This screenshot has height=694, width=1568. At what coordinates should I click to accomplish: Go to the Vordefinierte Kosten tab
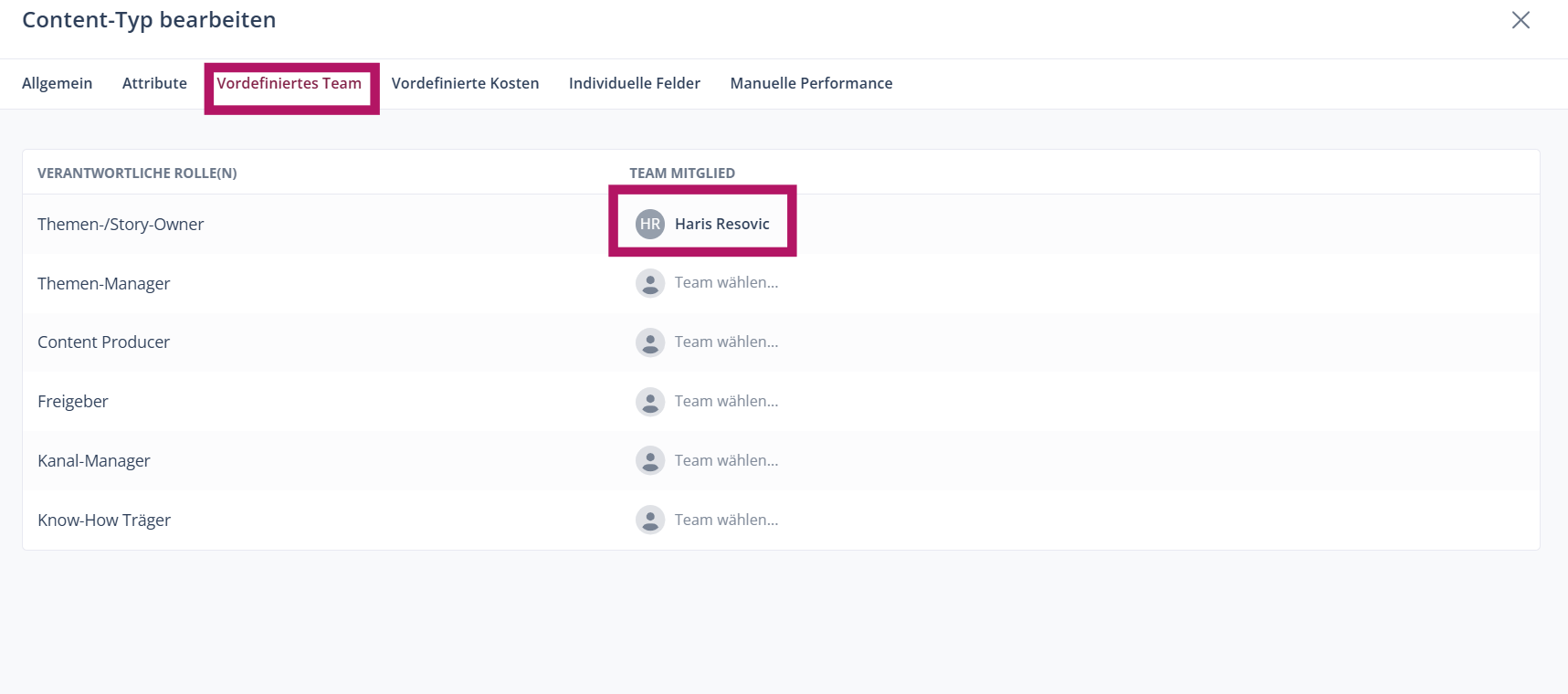coord(465,83)
